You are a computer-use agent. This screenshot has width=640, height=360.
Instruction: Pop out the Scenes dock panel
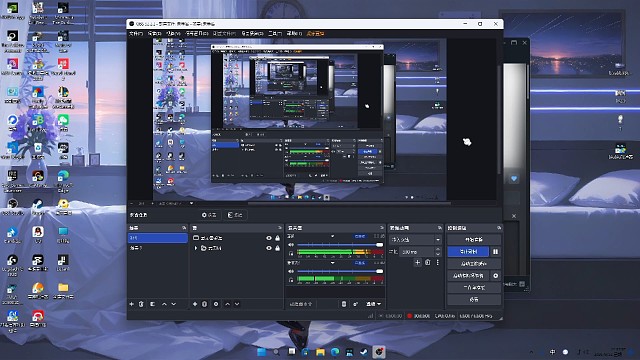point(184,228)
